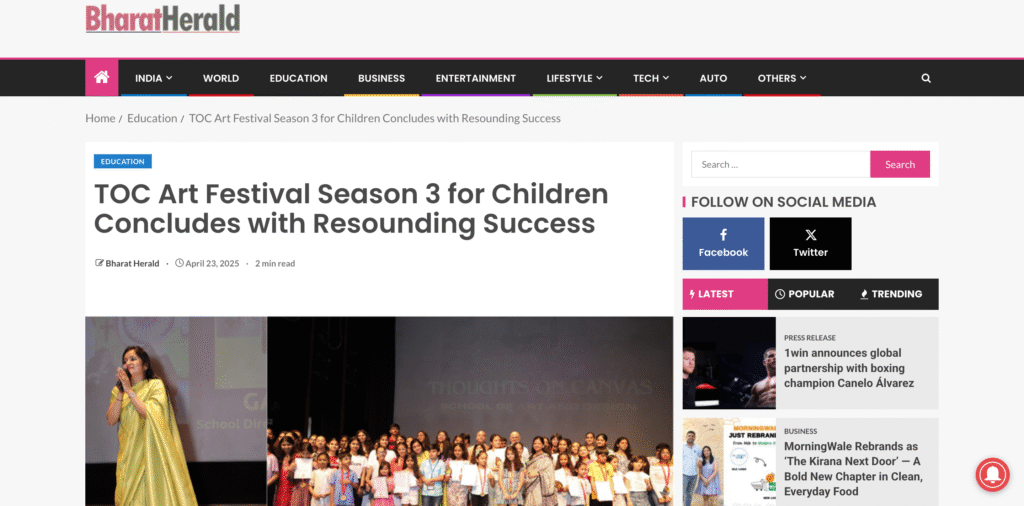Click the home icon in navigation bar
The width and height of the screenshot is (1024, 506).
pos(101,78)
